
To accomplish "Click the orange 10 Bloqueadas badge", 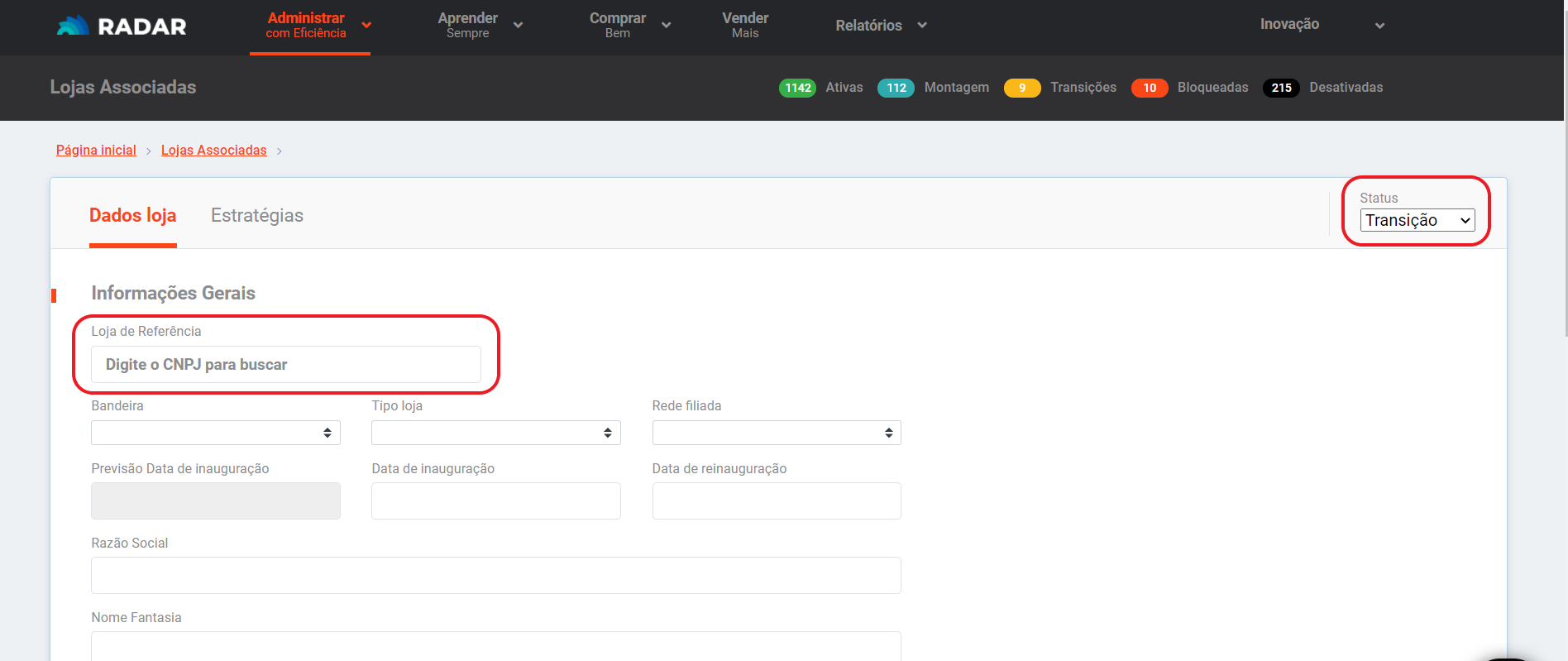I will [1149, 88].
